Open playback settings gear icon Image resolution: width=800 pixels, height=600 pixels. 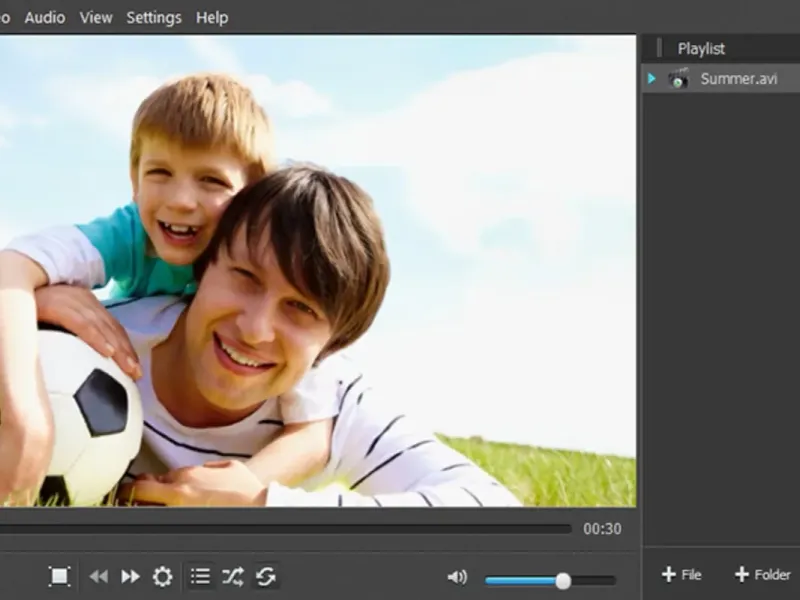coord(162,576)
